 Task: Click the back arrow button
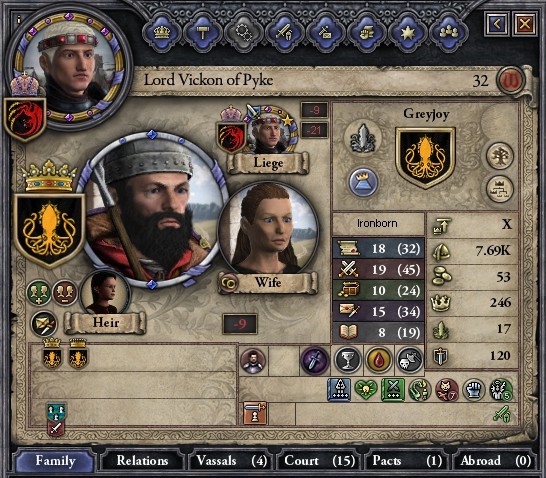(497, 24)
